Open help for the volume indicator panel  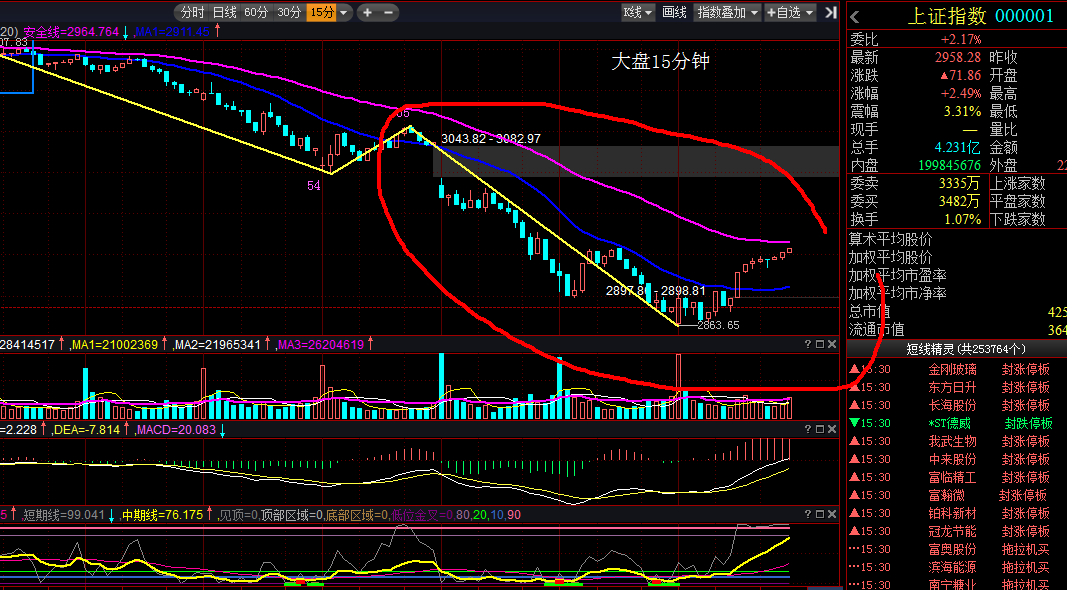808,344
